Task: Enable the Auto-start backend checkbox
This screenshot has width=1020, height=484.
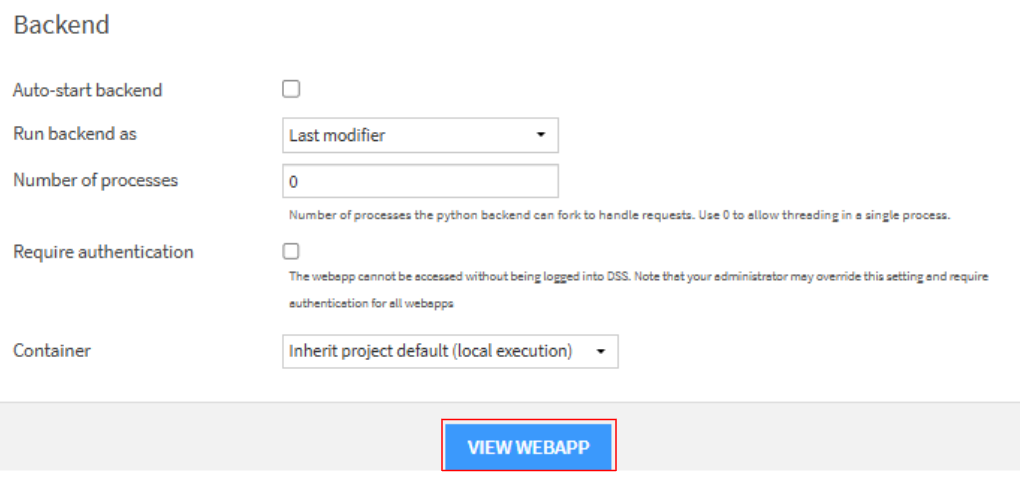Action: [291, 89]
